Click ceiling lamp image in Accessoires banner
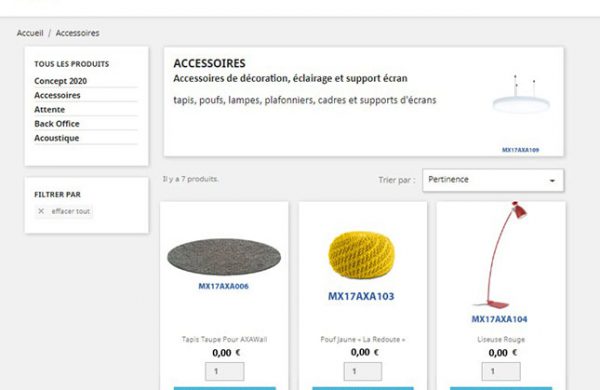The image size is (600, 390). point(521,95)
